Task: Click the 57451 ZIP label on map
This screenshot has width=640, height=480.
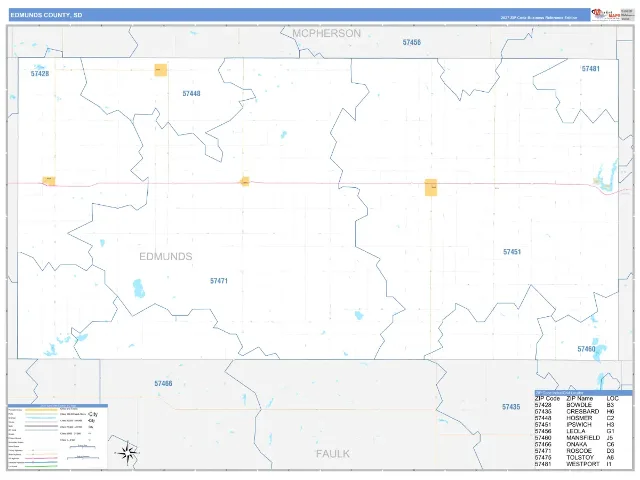Action: pyautogui.click(x=512, y=252)
